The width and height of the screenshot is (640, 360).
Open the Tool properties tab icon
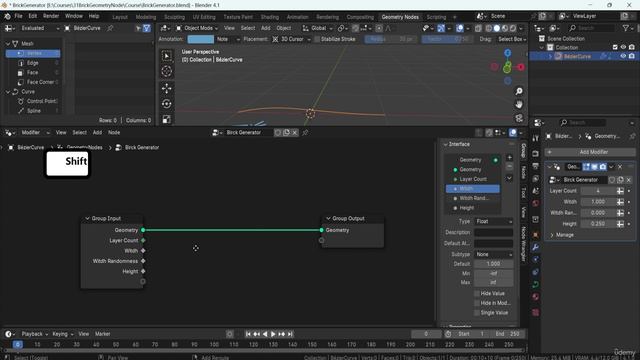click(536, 139)
